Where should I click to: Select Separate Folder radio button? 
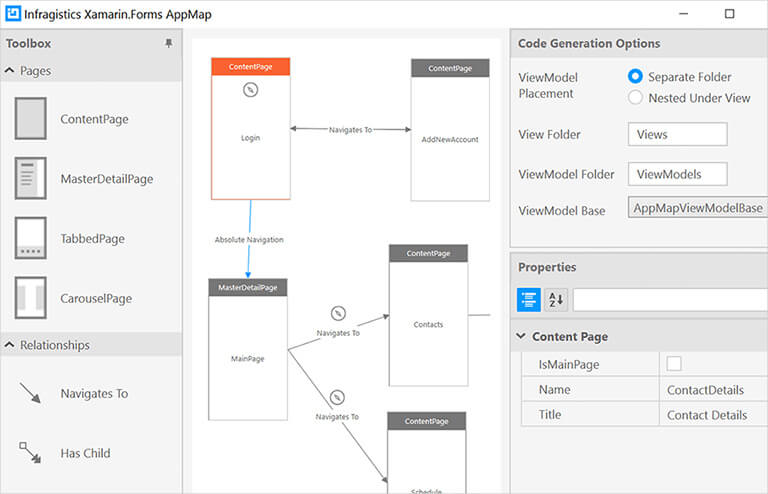point(635,77)
